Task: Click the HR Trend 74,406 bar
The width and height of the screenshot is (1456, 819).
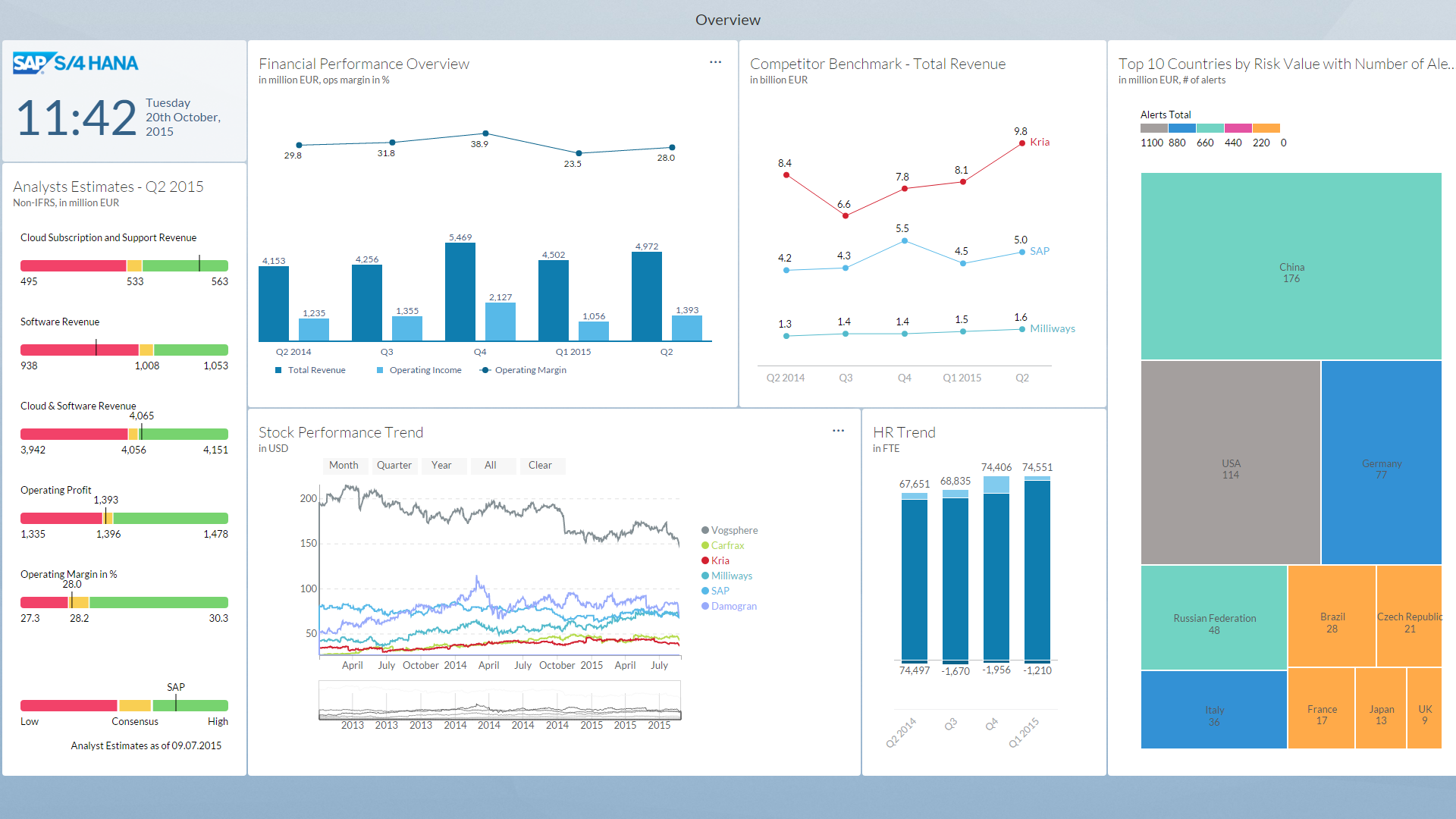Action: [x=996, y=570]
